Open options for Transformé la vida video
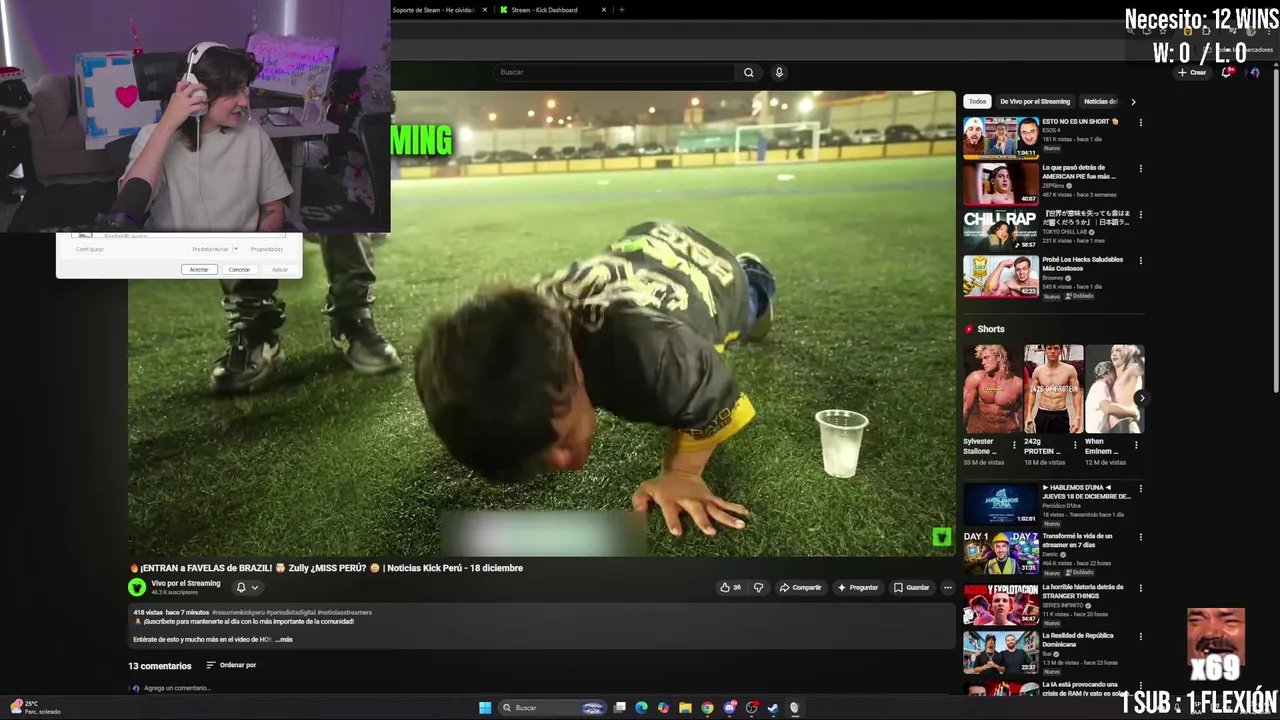 pyautogui.click(x=1140, y=537)
